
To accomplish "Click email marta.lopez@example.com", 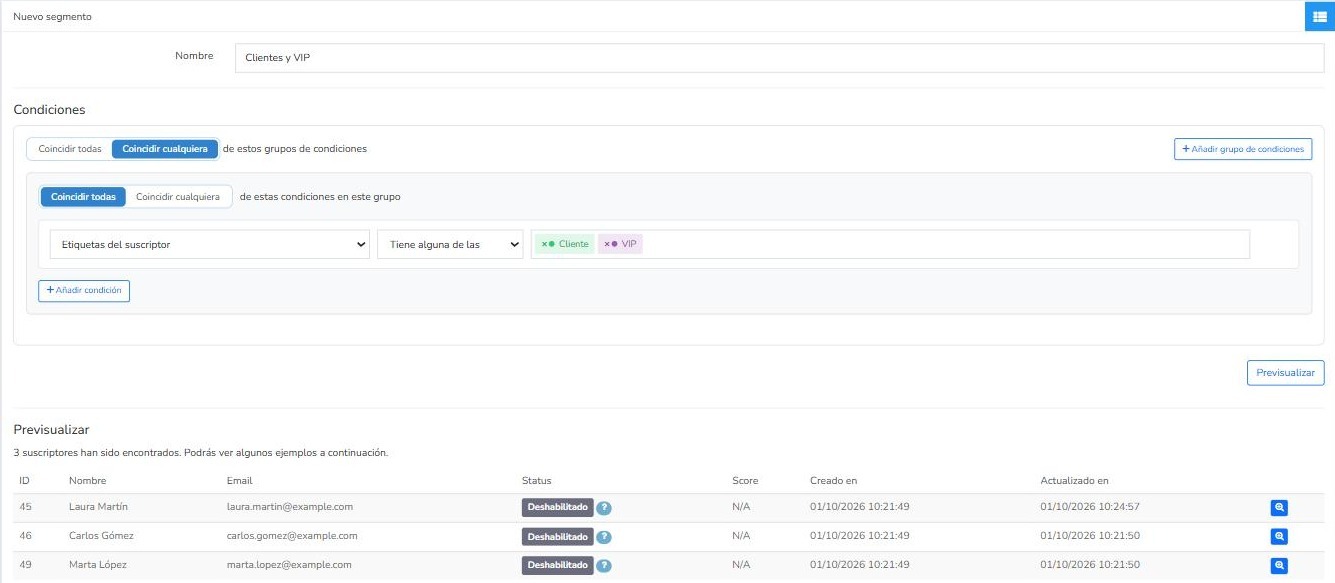I will (x=289, y=565).
